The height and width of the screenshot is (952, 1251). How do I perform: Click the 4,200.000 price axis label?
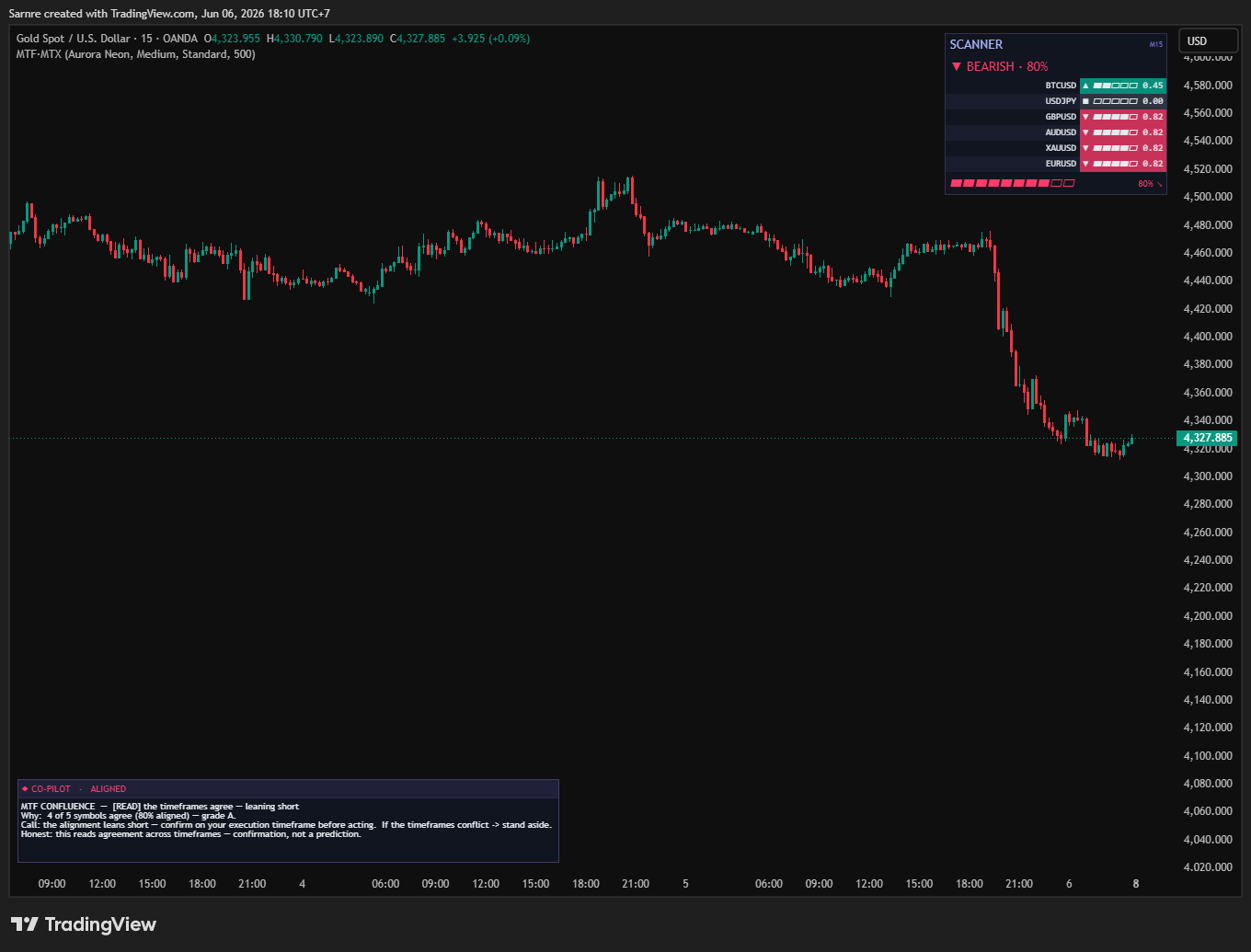tap(1208, 616)
